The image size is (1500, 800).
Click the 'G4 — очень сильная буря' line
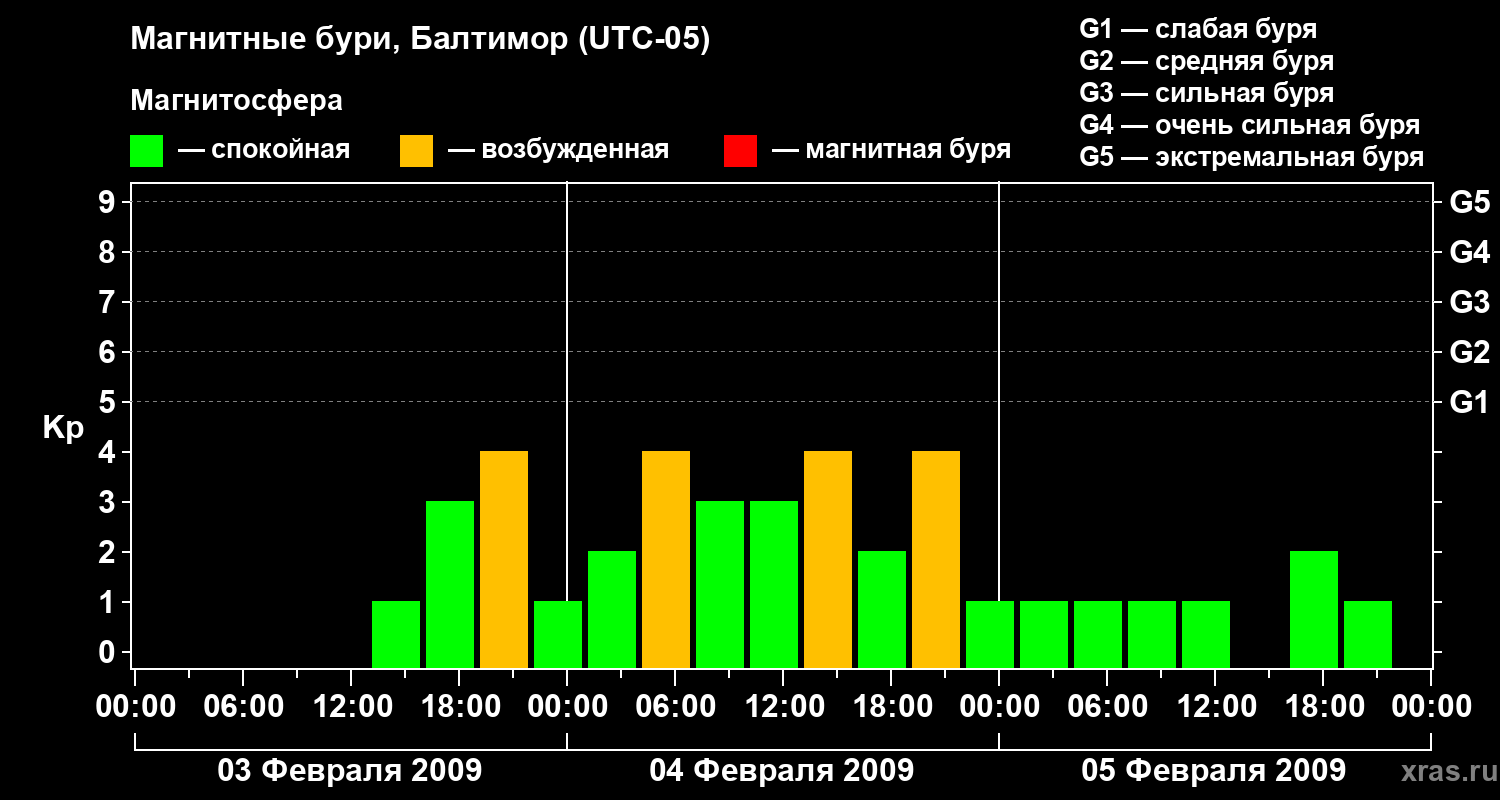click(1249, 125)
